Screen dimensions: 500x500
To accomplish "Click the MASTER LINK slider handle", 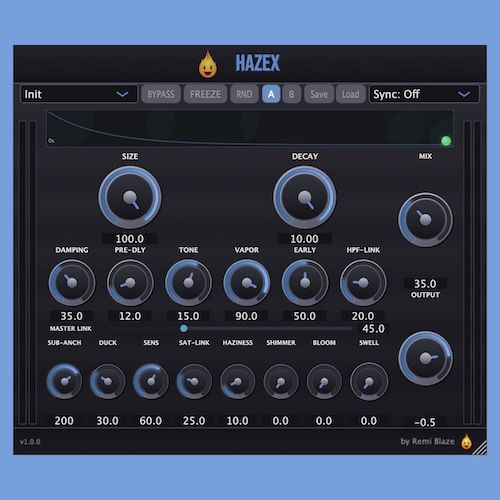I will click(184, 328).
